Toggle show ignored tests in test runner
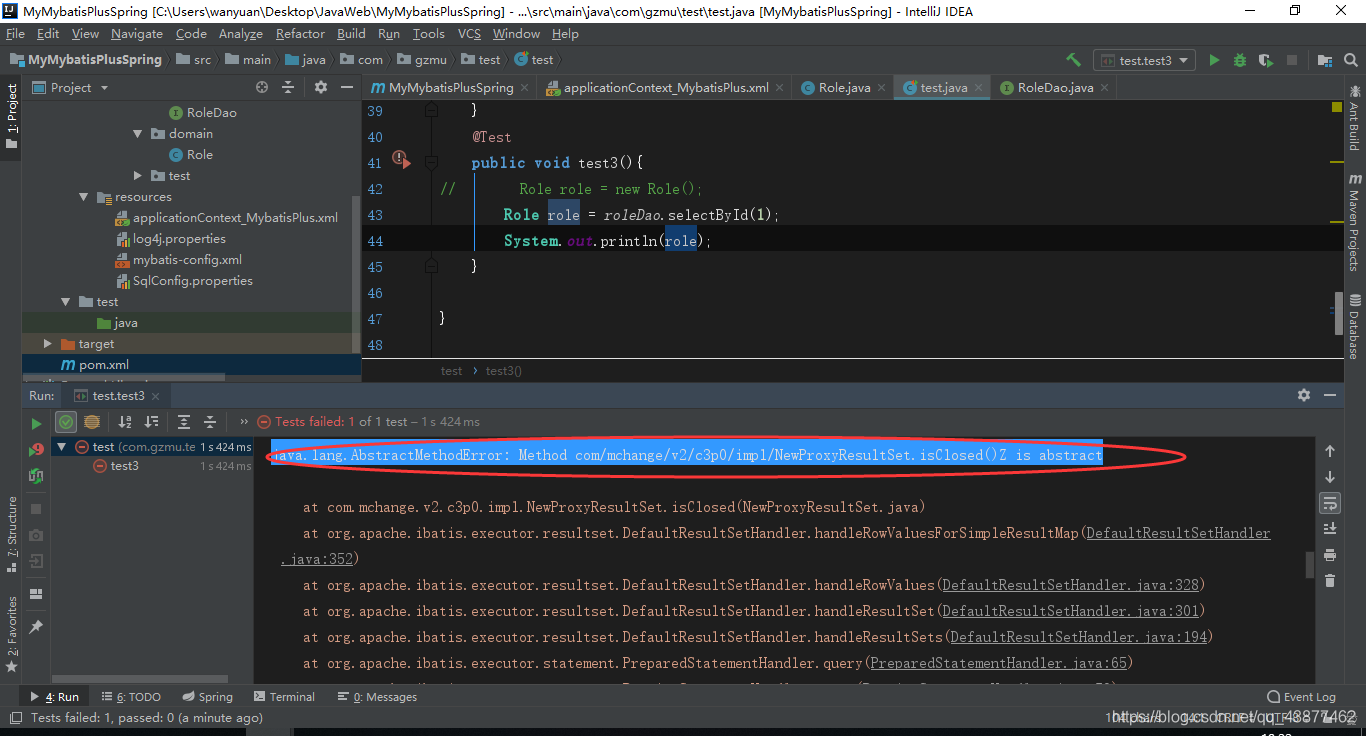This screenshot has height=736, width=1366. coord(94,423)
